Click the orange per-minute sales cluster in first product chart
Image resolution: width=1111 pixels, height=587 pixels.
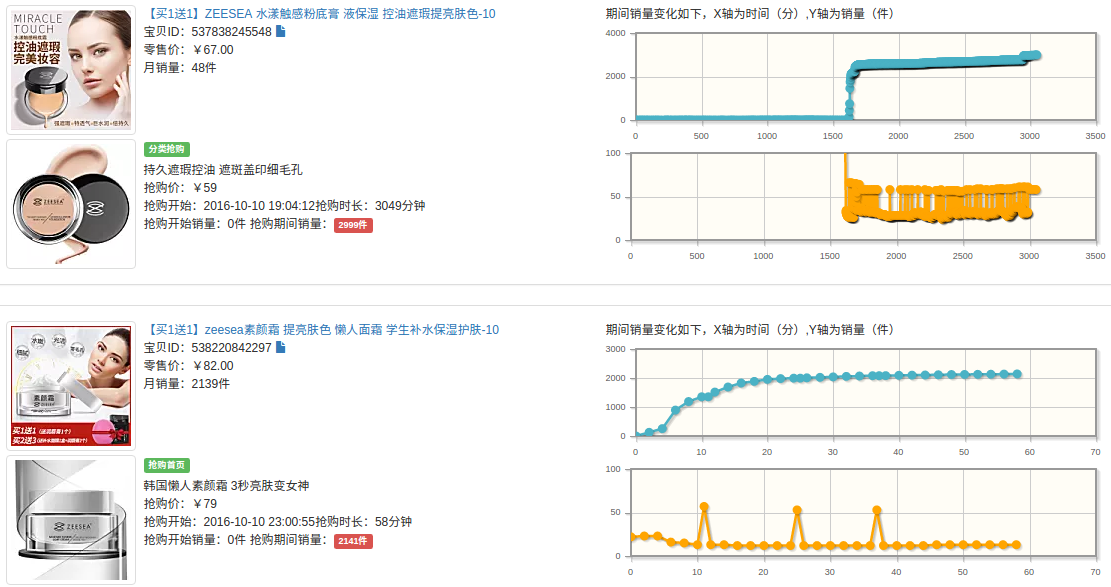(x=939, y=202)
